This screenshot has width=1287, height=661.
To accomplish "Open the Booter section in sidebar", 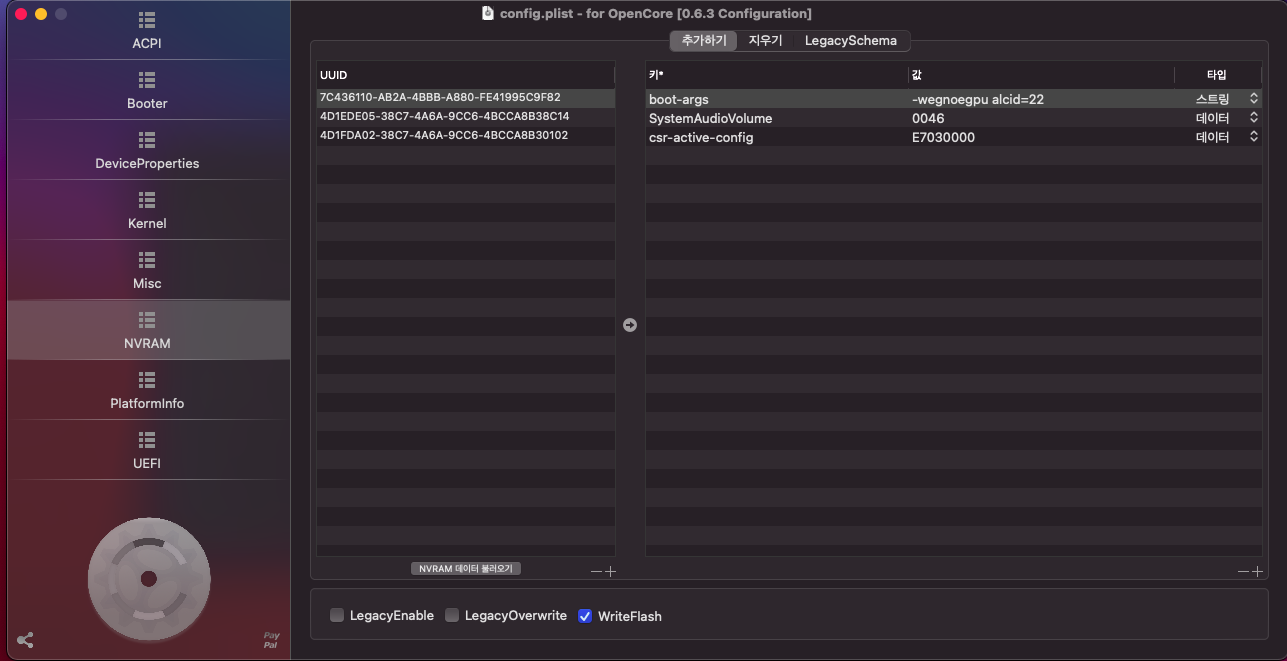I will coord(147,90).
